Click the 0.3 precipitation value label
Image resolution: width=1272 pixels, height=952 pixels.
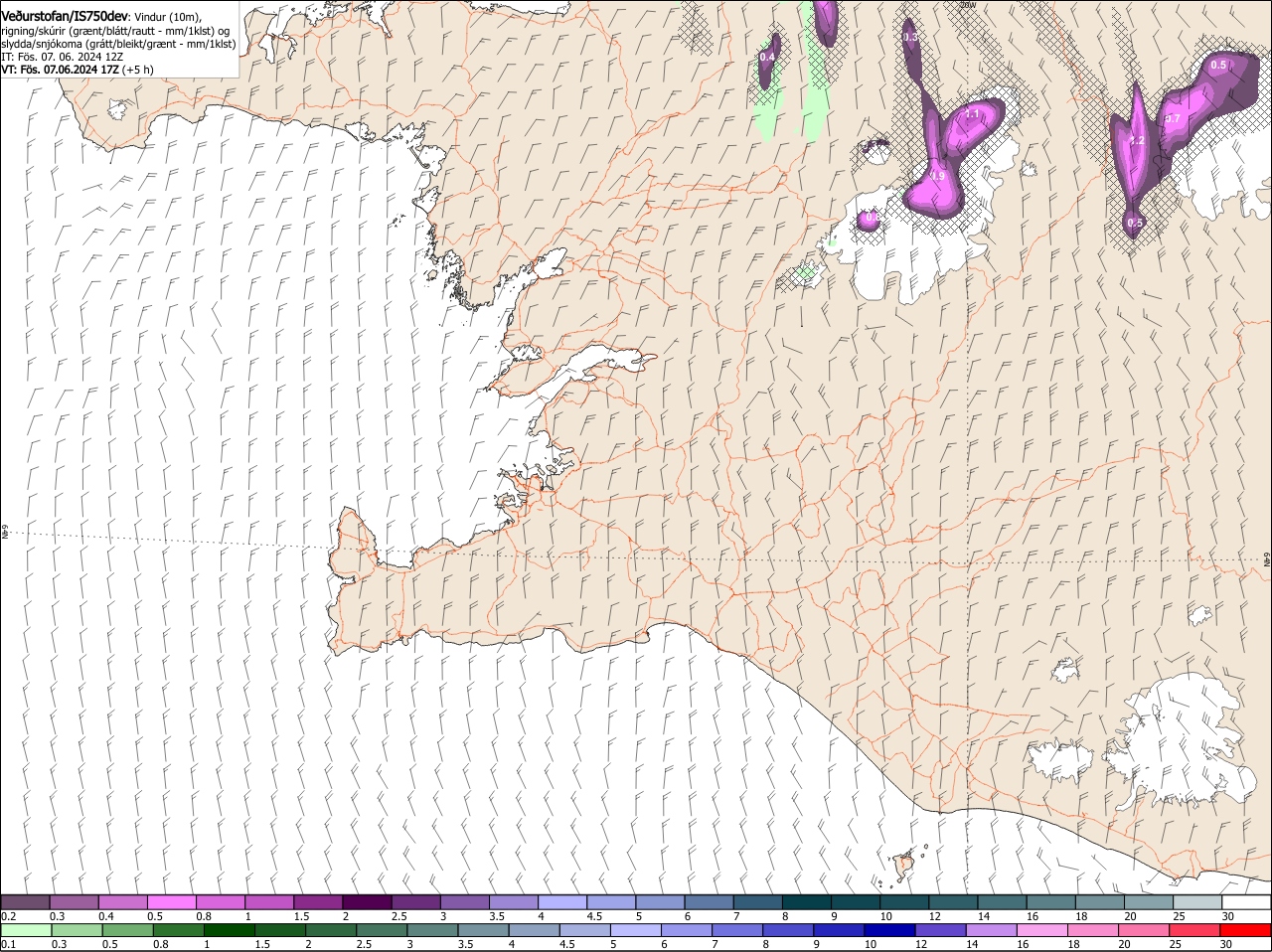coord(909,37)
